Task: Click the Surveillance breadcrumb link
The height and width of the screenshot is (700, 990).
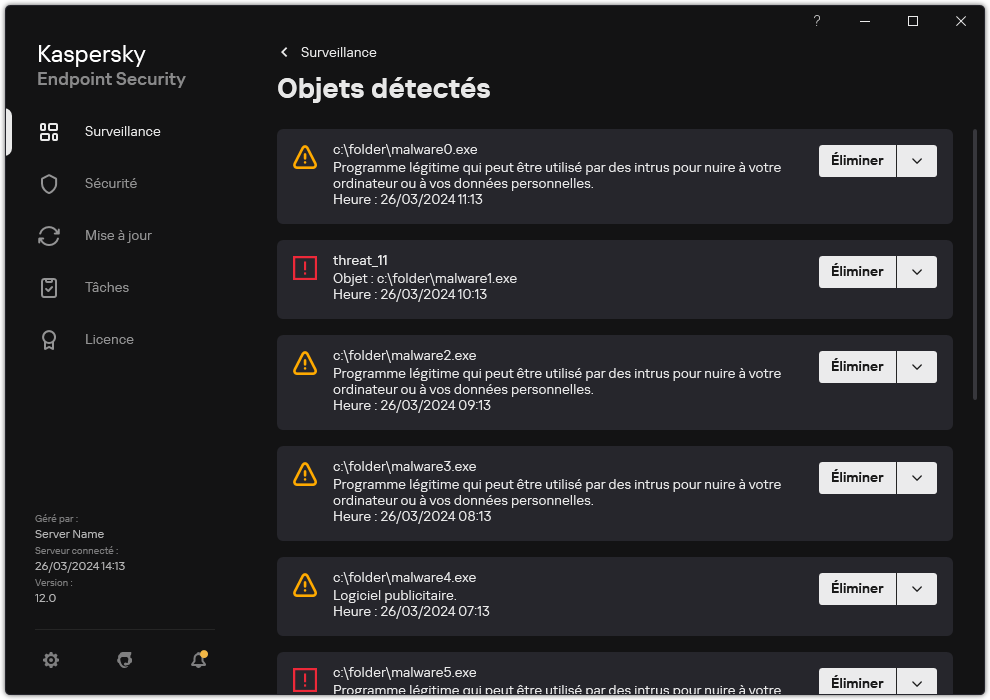Action: coord(338,52)
